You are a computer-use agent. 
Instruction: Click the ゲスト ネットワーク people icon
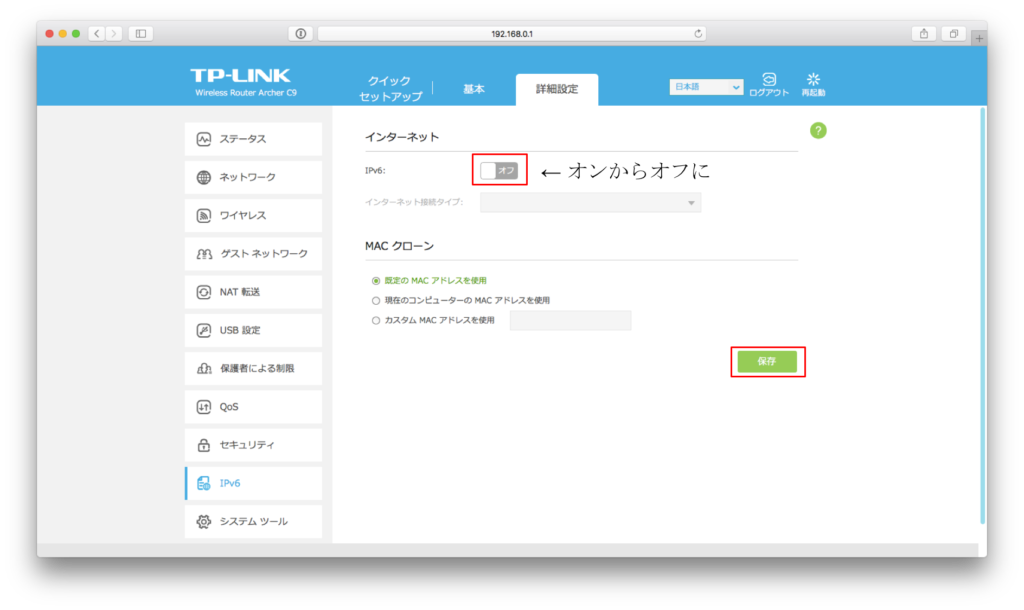click(x=204, y=254)
